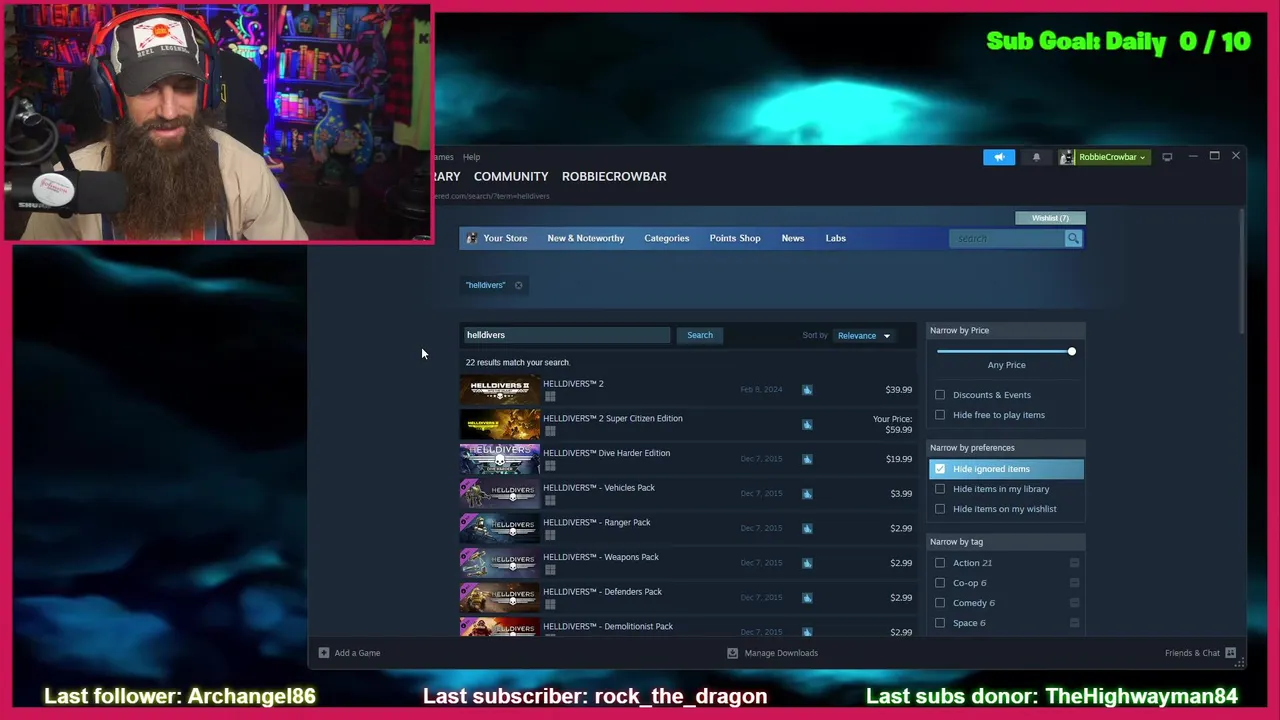Filter by the Comedy tag checkbox
1280x720 pixels.
[x=940, y=603]
